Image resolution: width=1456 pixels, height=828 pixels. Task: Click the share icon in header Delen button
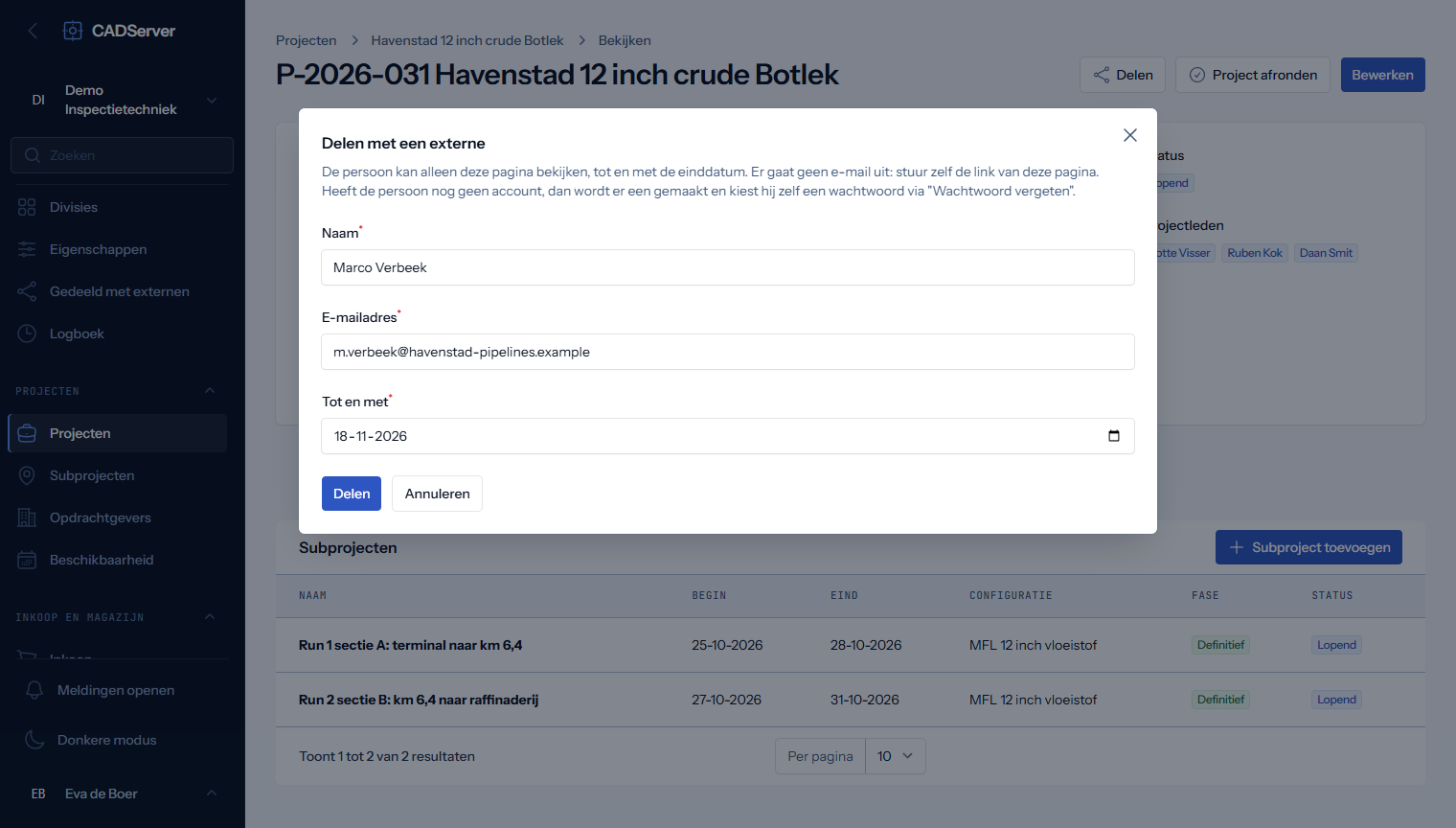(x=1102, y=75)
